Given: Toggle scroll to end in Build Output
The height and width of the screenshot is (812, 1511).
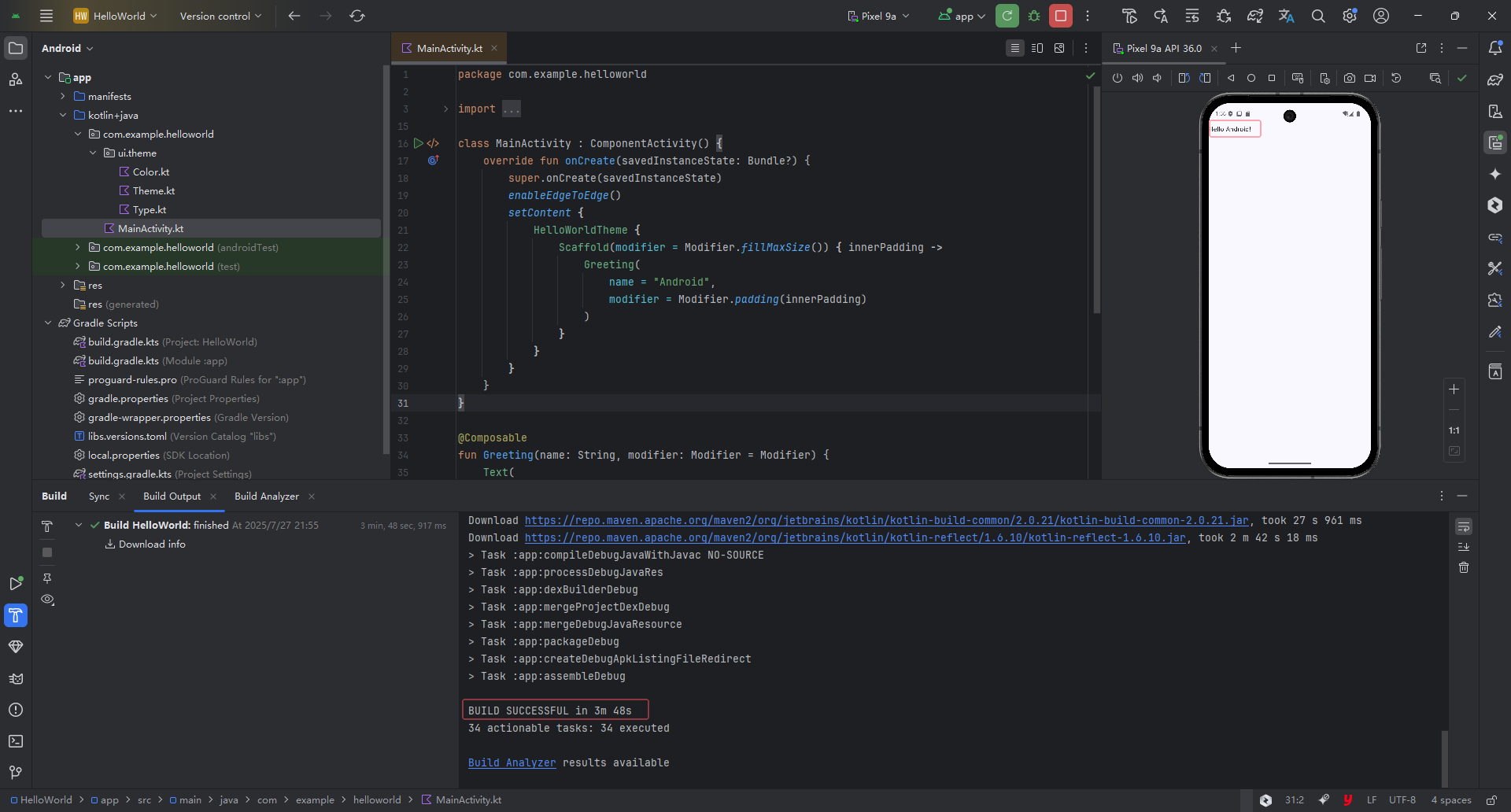Looking at the screenshot, I should click(1464, 547).
